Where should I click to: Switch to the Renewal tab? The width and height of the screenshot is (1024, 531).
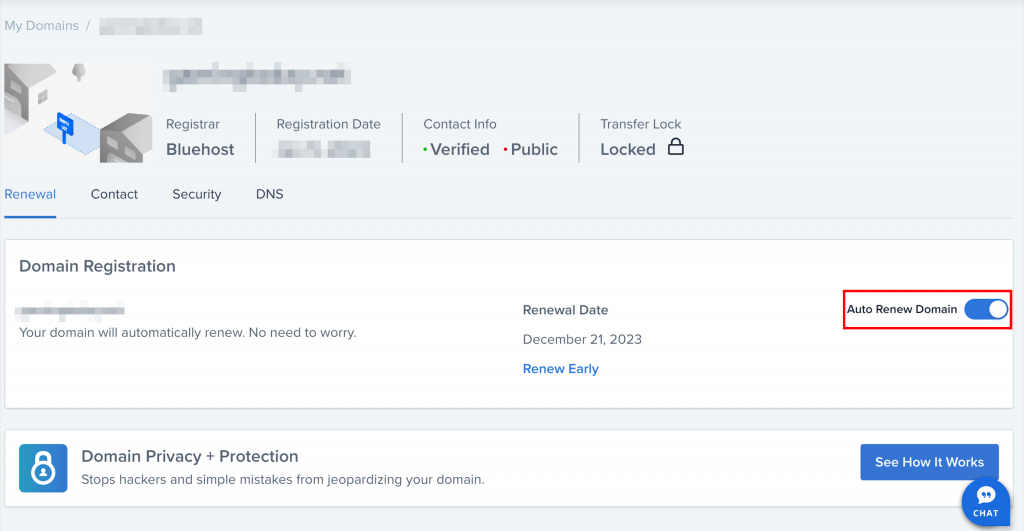click(30, 194)
